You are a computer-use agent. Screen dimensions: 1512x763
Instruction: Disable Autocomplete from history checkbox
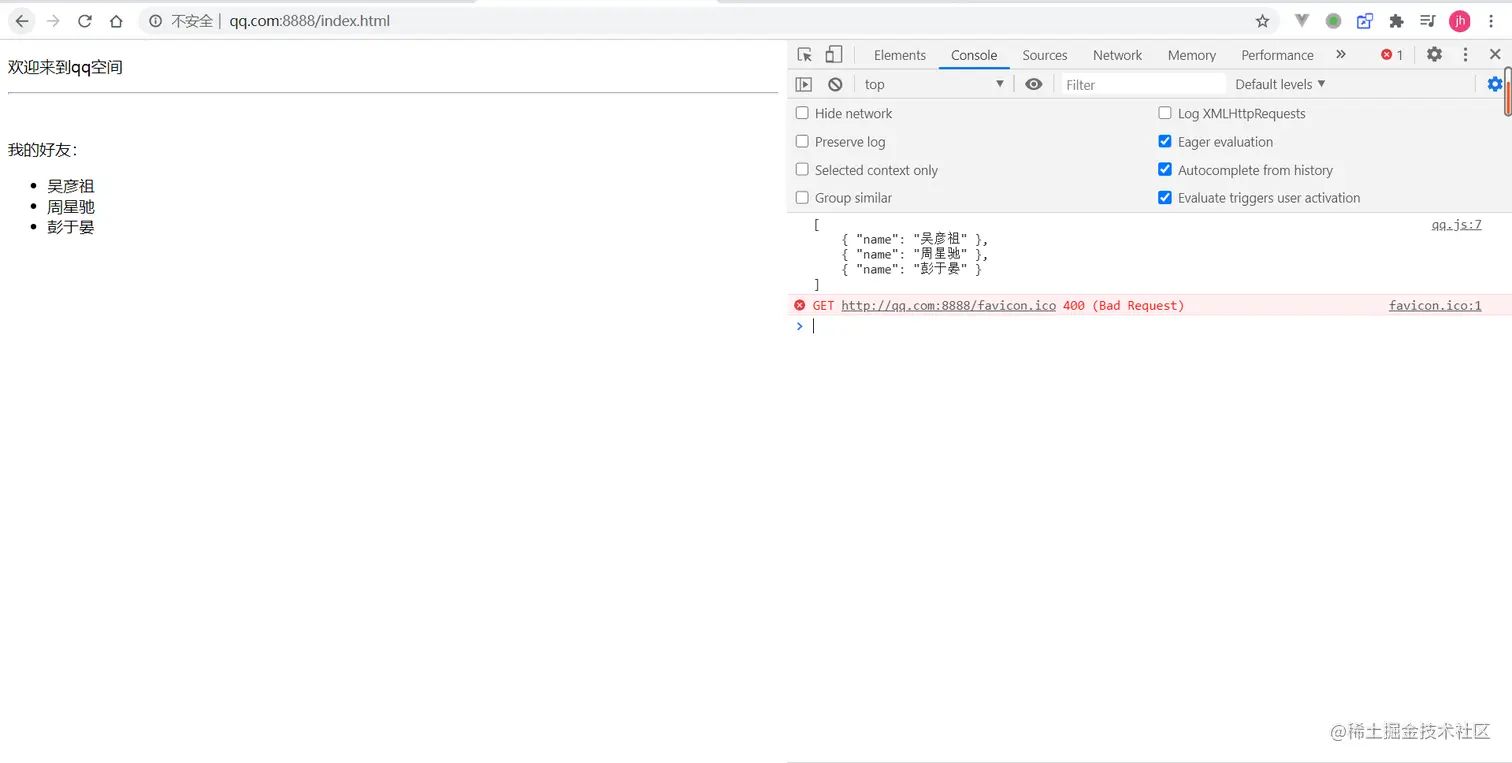point(1165,169)
